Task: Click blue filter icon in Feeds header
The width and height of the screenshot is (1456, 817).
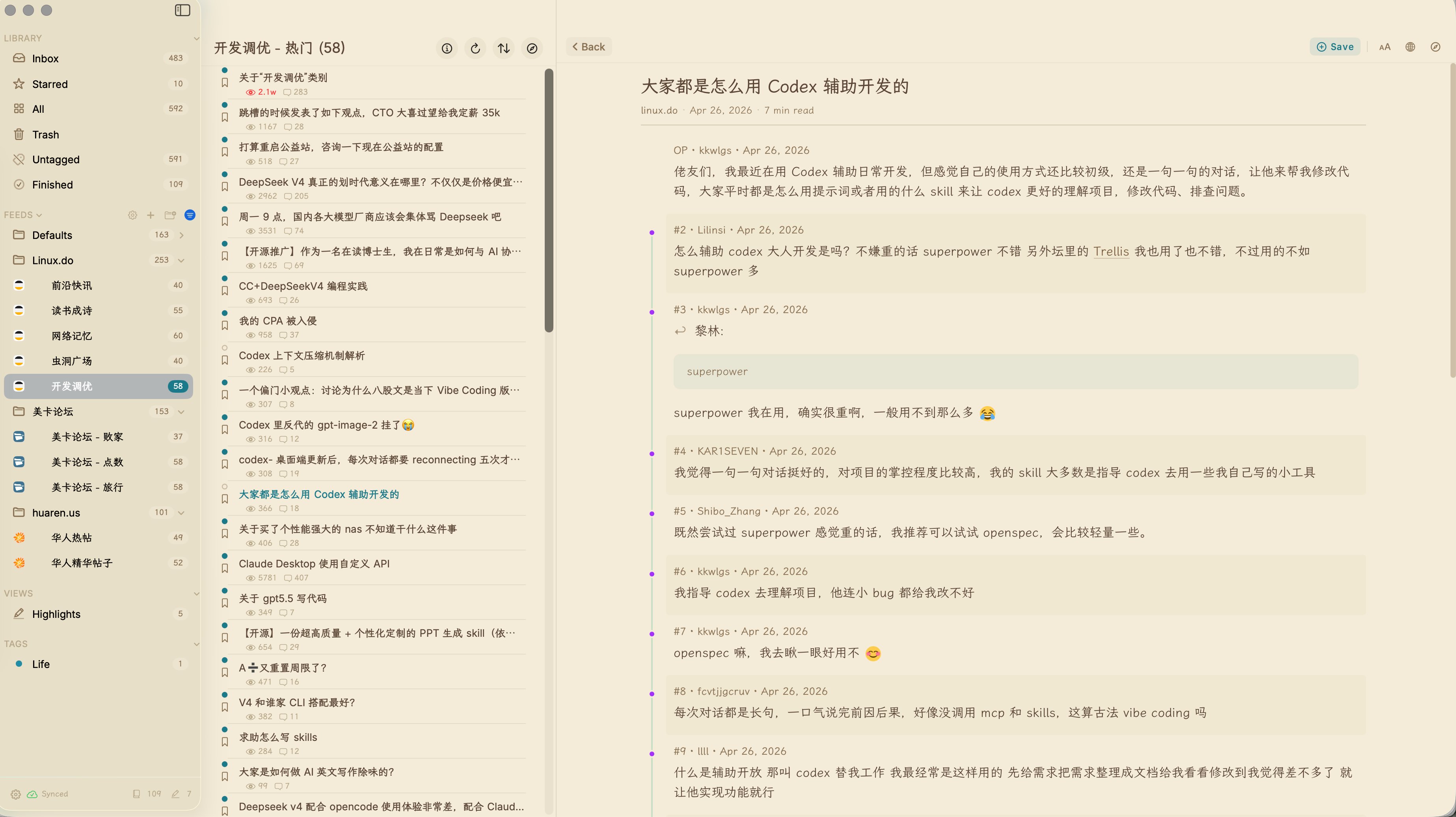Action: click(x=190, y=215)
